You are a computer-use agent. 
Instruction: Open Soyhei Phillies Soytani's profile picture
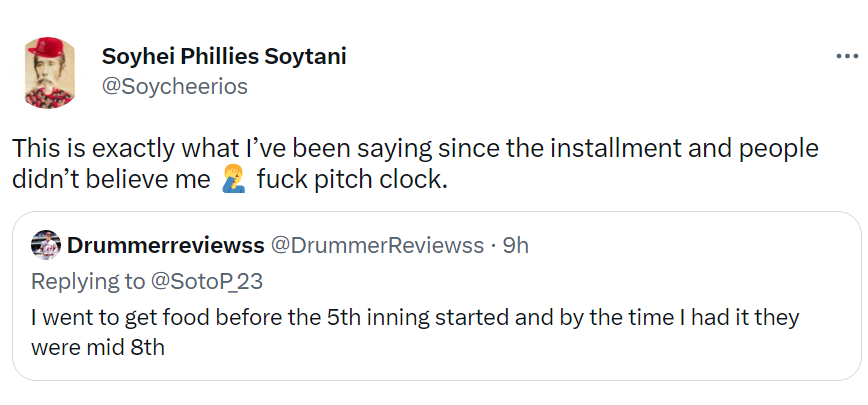pos(51,72)
